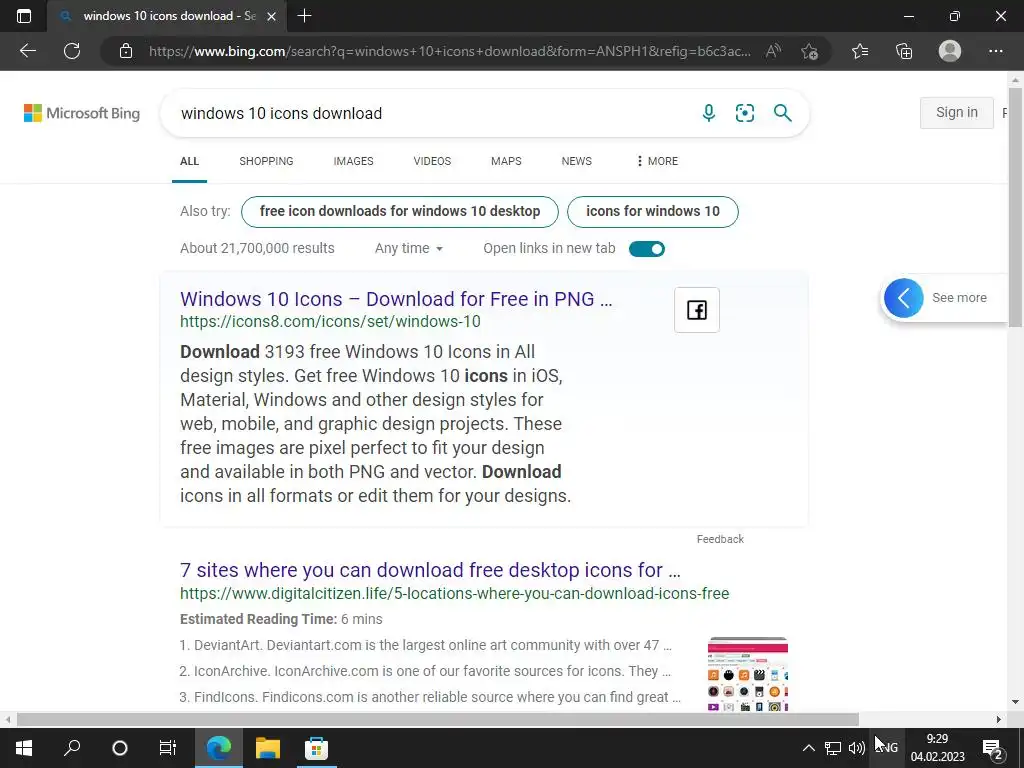Expand the MORE search categories menu
Screen dimensions: 1024x768
(x=657, y=161)
